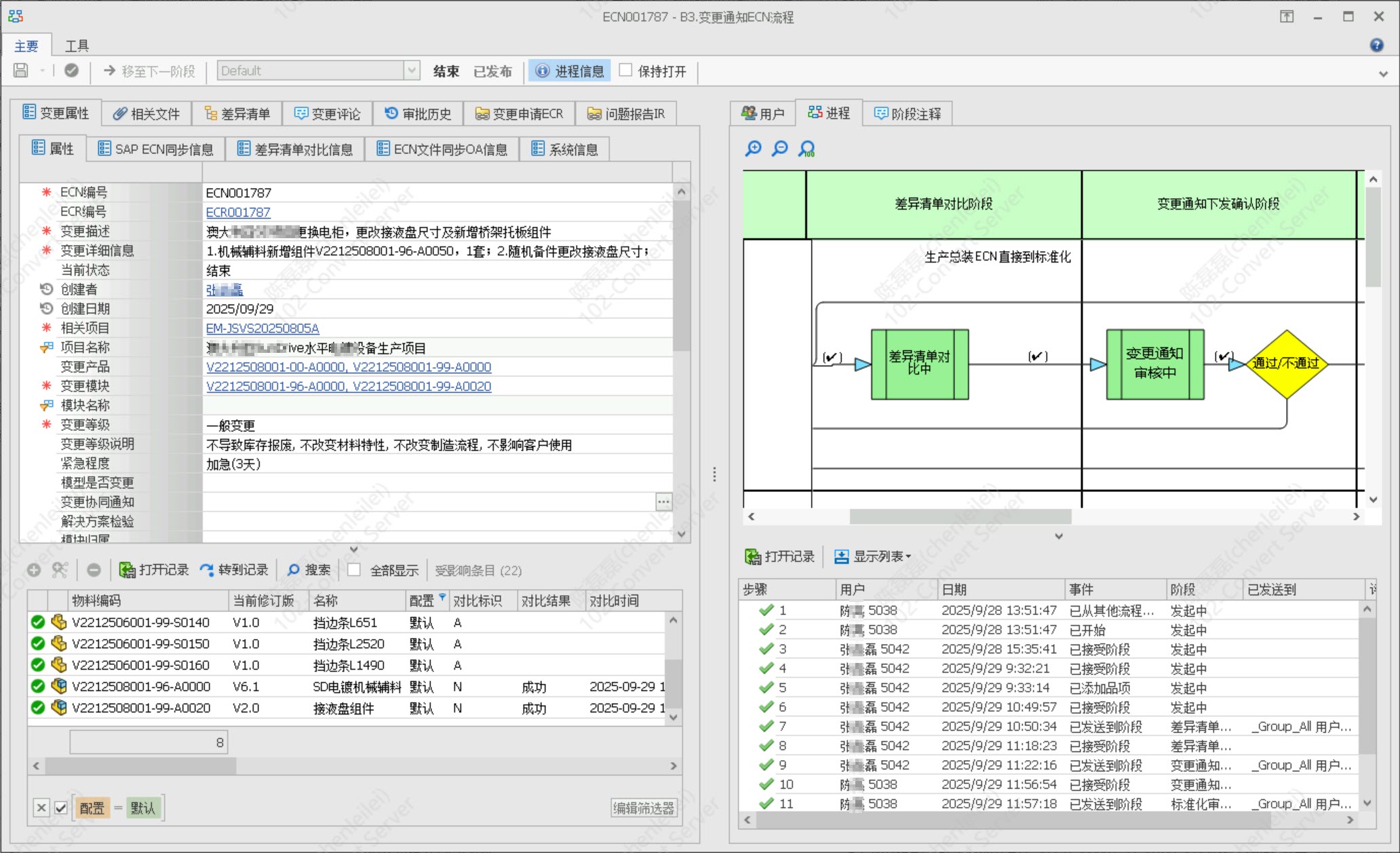Click the 编辑筛选器 button
The width and height of the screenshot is (1400, 853).
(644, 808)
